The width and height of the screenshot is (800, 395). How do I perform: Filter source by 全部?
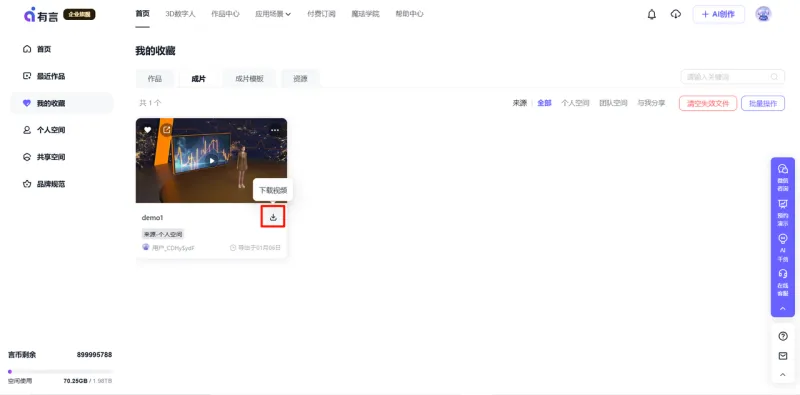(x=544, y=103)
